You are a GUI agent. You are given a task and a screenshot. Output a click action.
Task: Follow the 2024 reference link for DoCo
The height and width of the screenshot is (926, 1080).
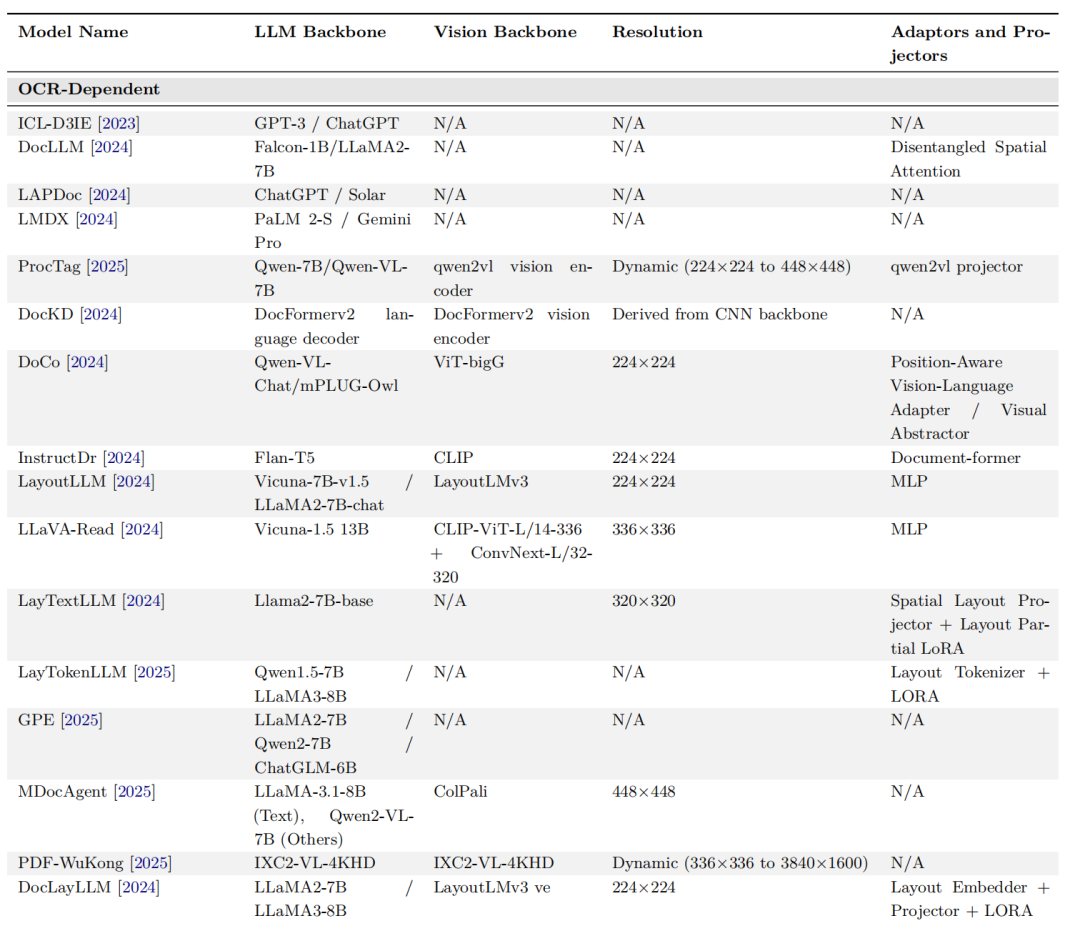click(x=87, y=362)
